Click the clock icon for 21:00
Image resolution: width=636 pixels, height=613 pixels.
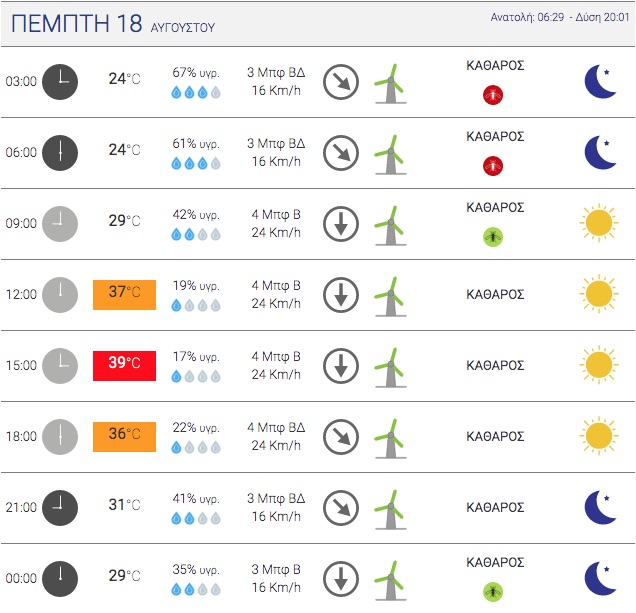point(60,508)
